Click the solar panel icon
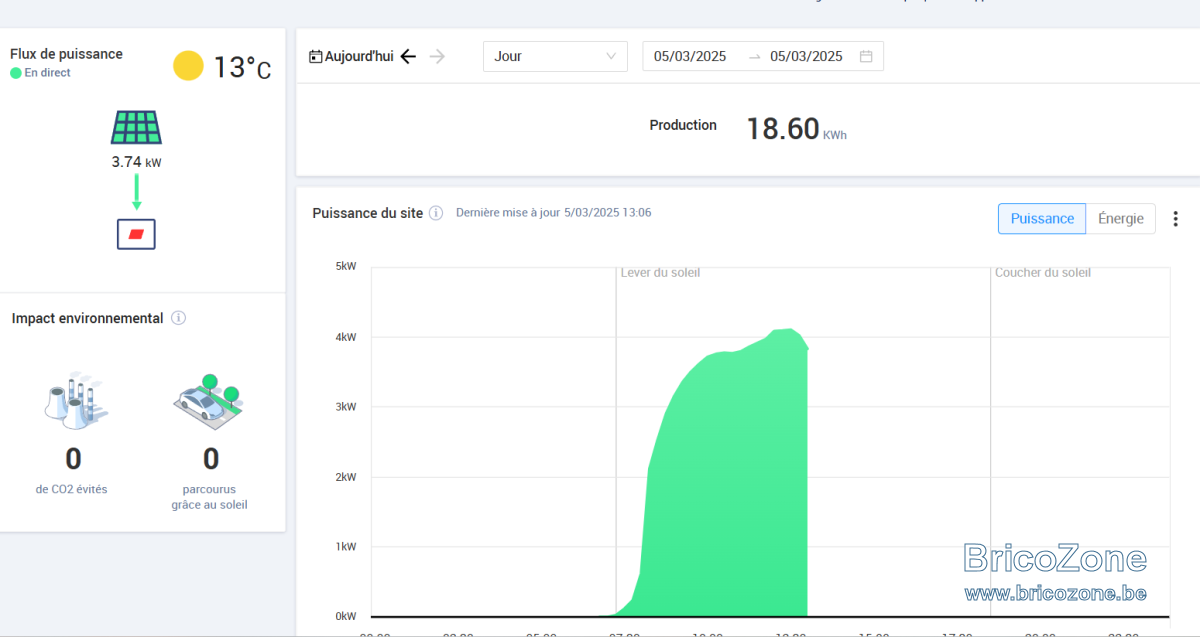Image resolution: width=1200 pixels, height=637 pixels. pos(136,128)
